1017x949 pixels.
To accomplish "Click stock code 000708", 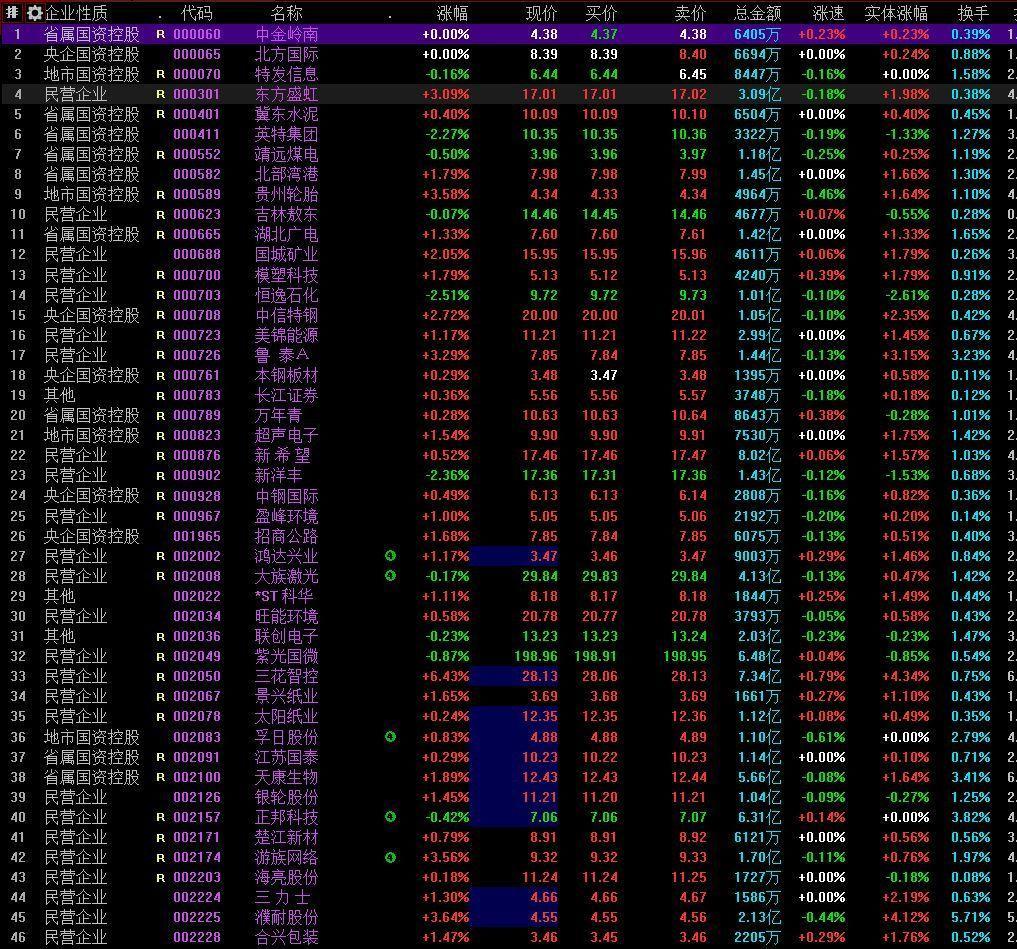I will tap(197, 315).
